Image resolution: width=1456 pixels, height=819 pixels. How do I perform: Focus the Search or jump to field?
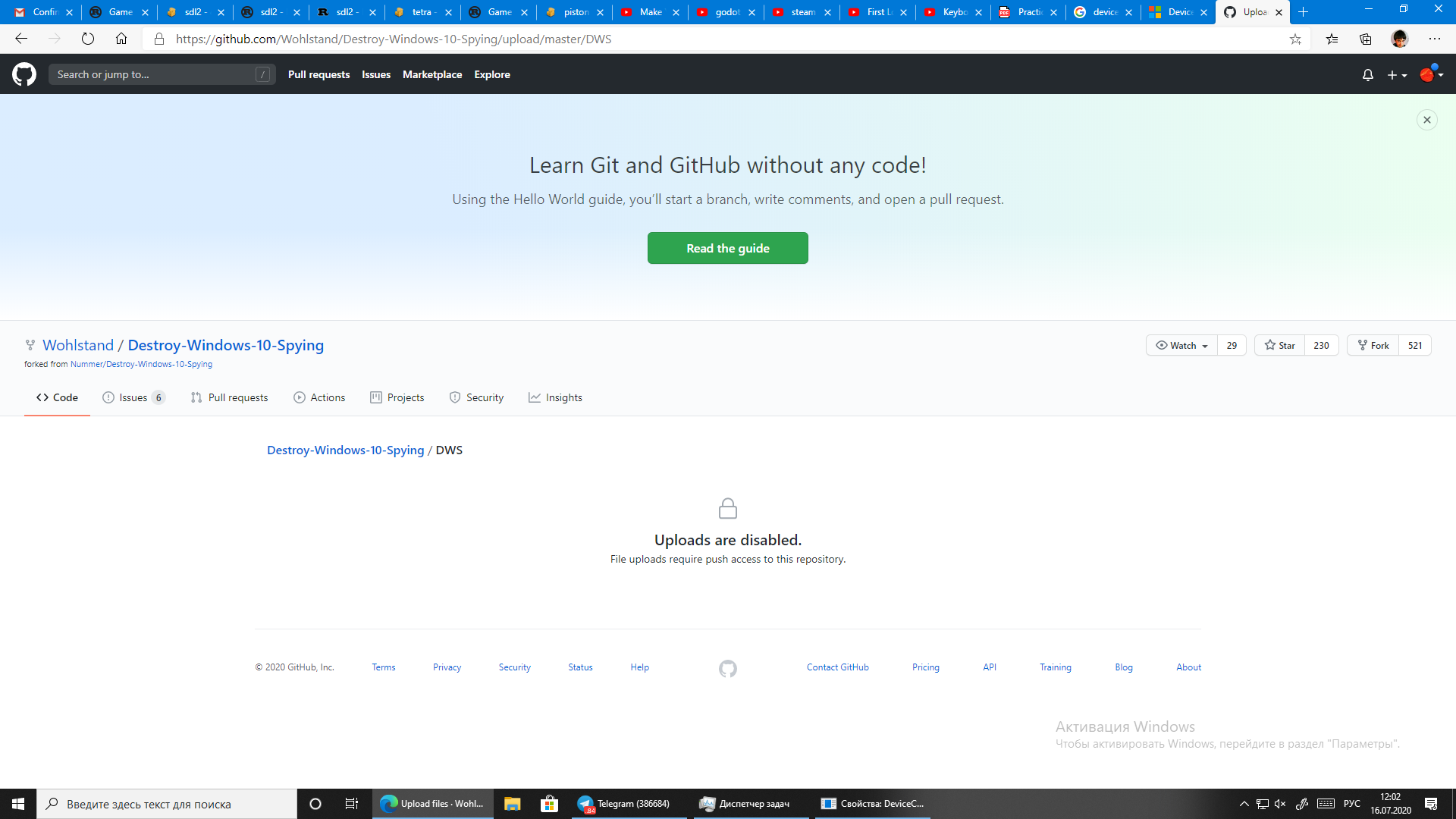click(162, 74)
